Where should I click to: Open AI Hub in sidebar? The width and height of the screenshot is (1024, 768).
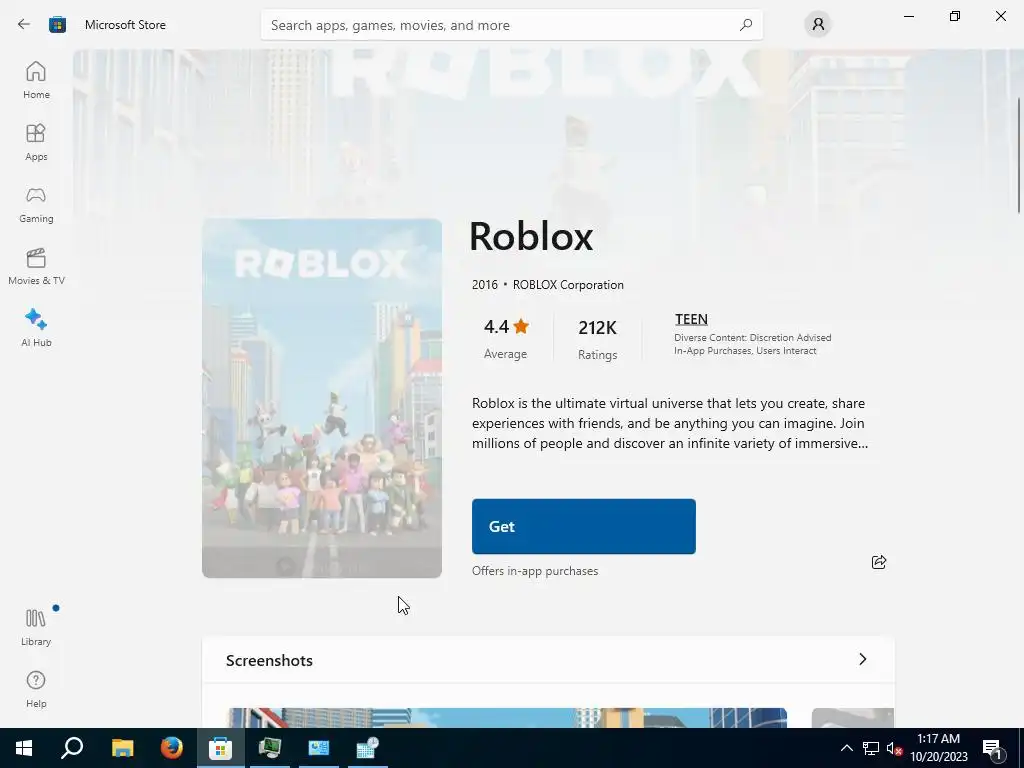pyautogui.click(x=36, y=328)
